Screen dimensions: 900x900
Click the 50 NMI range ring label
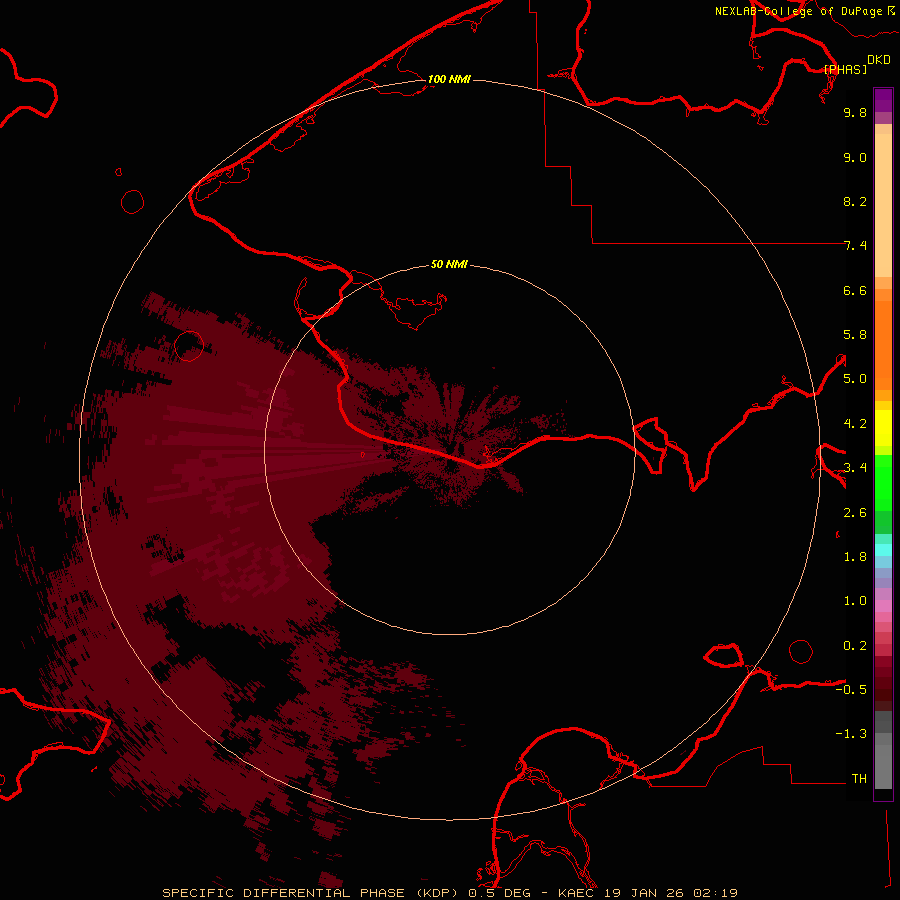click(449, 265)
